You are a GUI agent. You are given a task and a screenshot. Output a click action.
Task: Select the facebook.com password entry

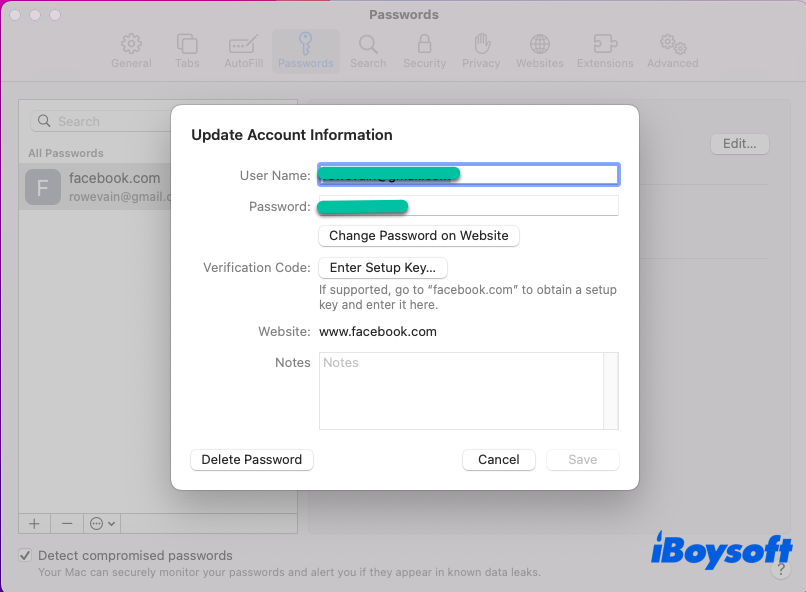tap(96, 187)
